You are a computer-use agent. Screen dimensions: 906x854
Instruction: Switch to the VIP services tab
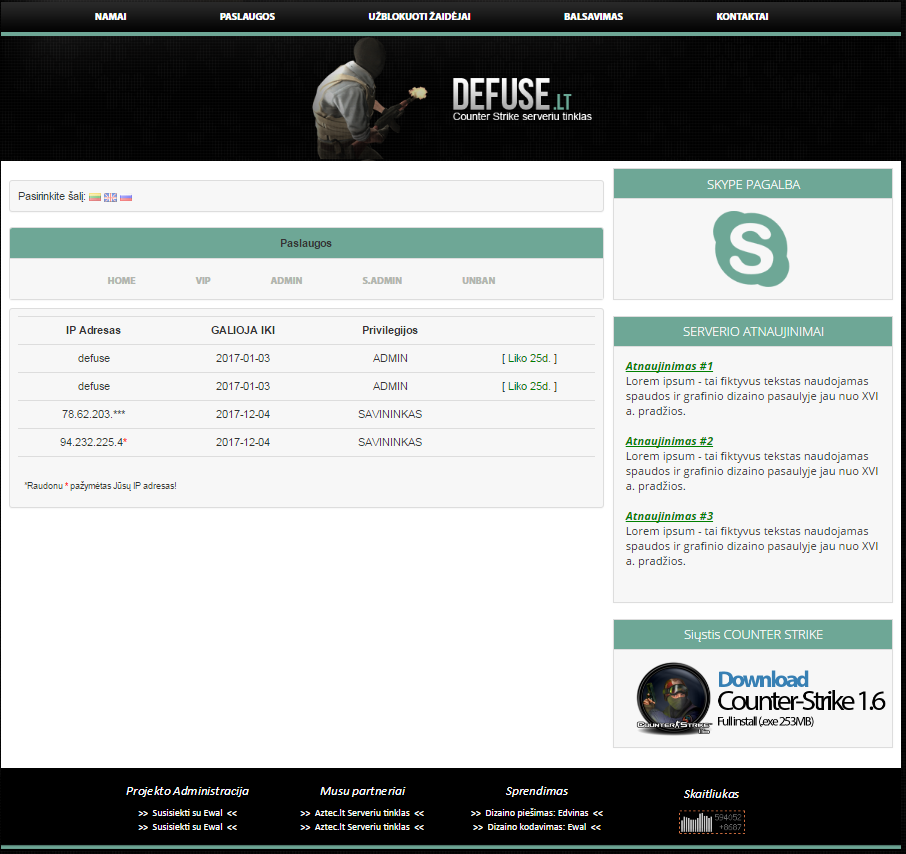tap(203, 281)
